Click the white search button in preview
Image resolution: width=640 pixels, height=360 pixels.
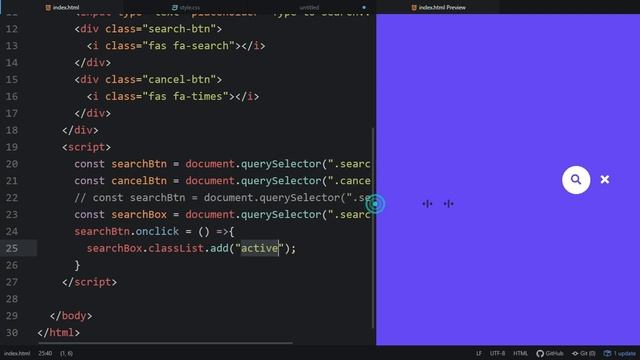[x=576, y=180]
